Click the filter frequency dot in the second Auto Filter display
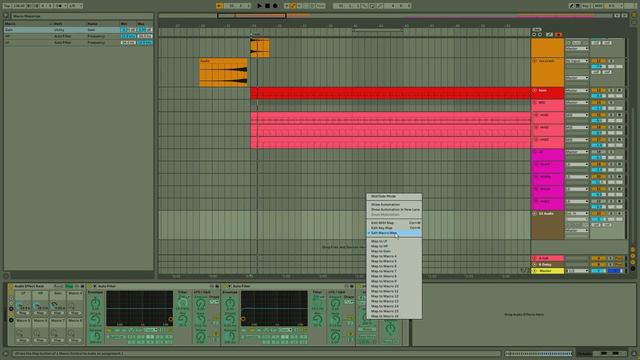Viewport: 640px width, 360px height. pos(243,320)
